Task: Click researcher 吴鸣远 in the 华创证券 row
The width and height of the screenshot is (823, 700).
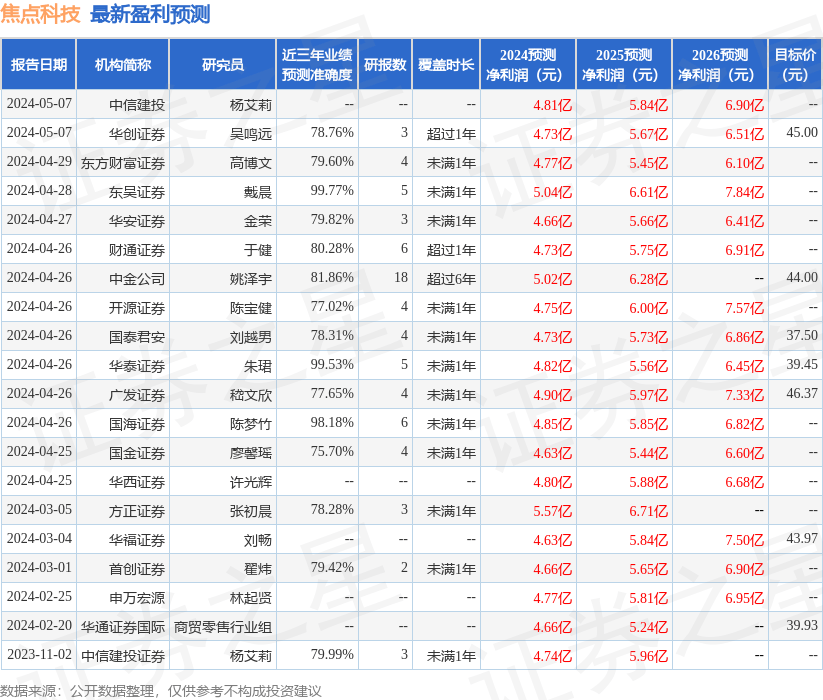Action: point(251,134)
